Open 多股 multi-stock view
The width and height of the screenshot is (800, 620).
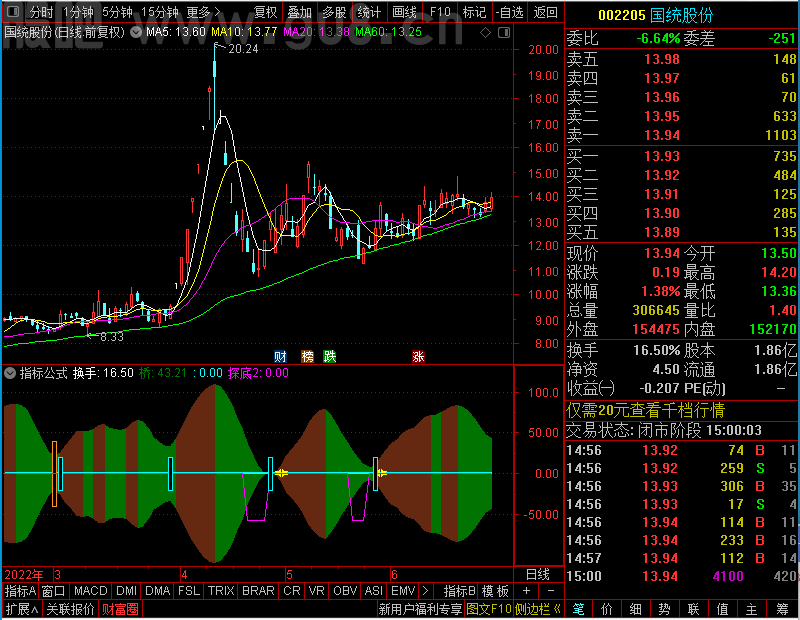[334, 12]
